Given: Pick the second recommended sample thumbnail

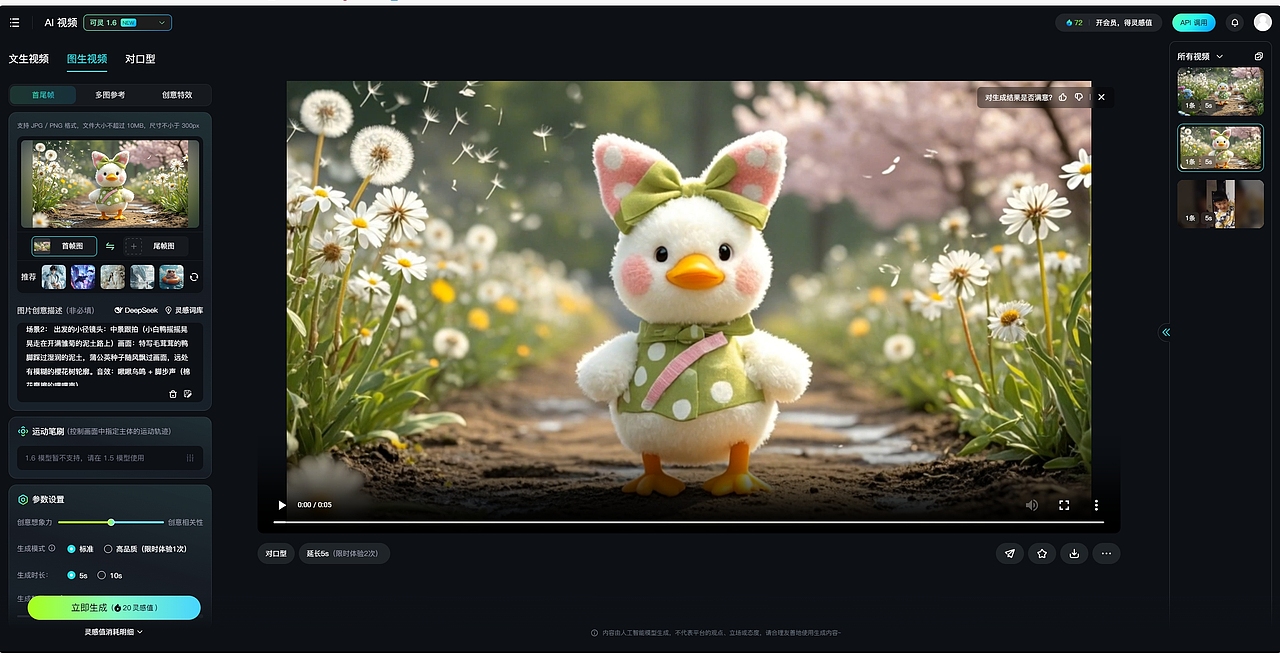Looking at the screenshot, I should tap(83, 277).
